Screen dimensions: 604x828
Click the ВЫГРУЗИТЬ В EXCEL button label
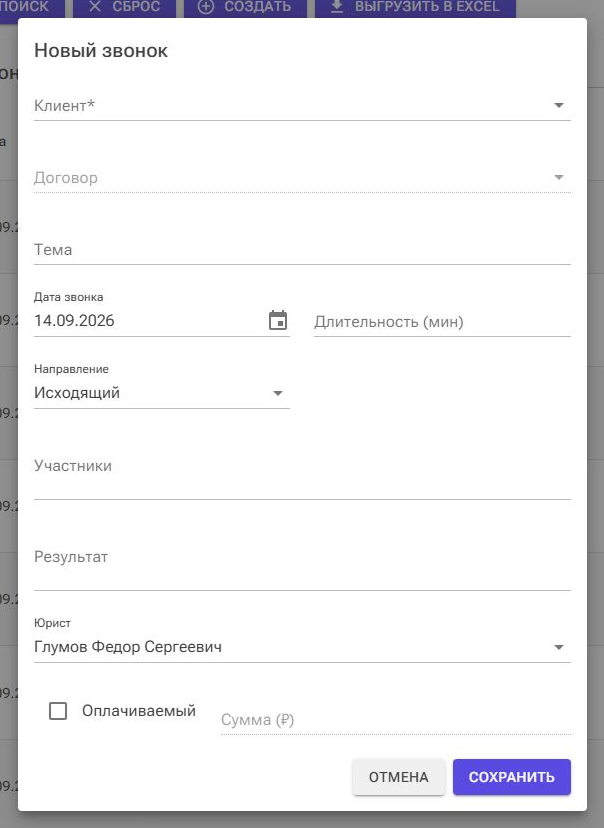click(x=427, y=7)
